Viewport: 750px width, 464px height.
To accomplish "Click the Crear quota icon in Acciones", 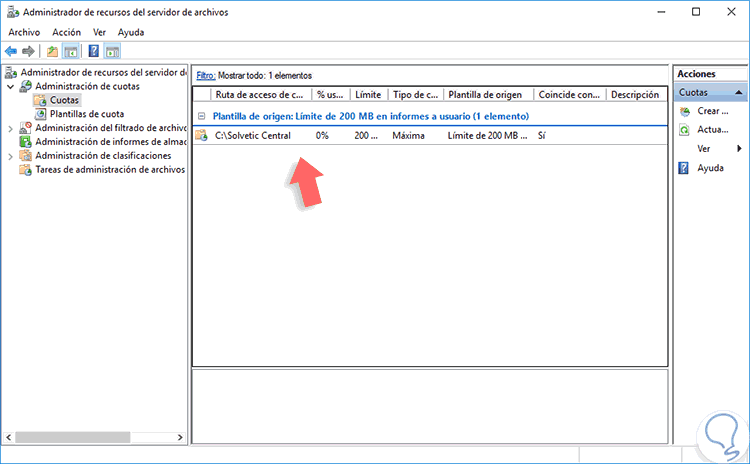I will [685, 111].
